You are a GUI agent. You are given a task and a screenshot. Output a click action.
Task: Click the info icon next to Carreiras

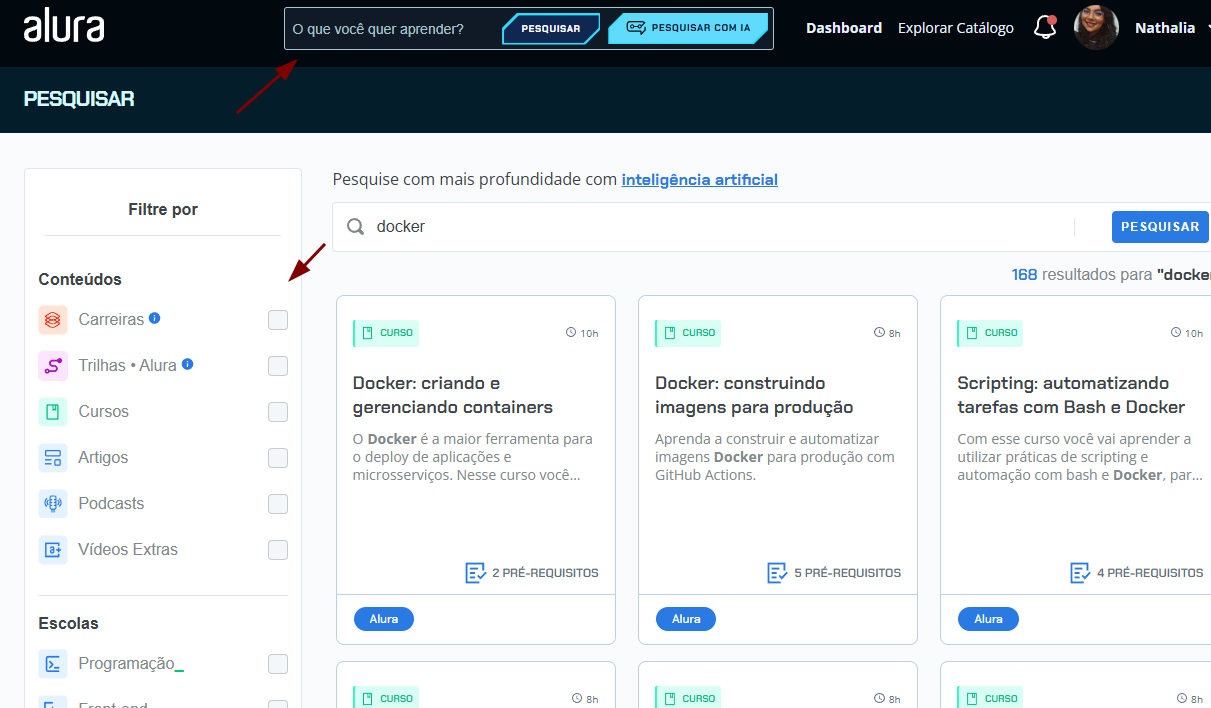point(152,318)
